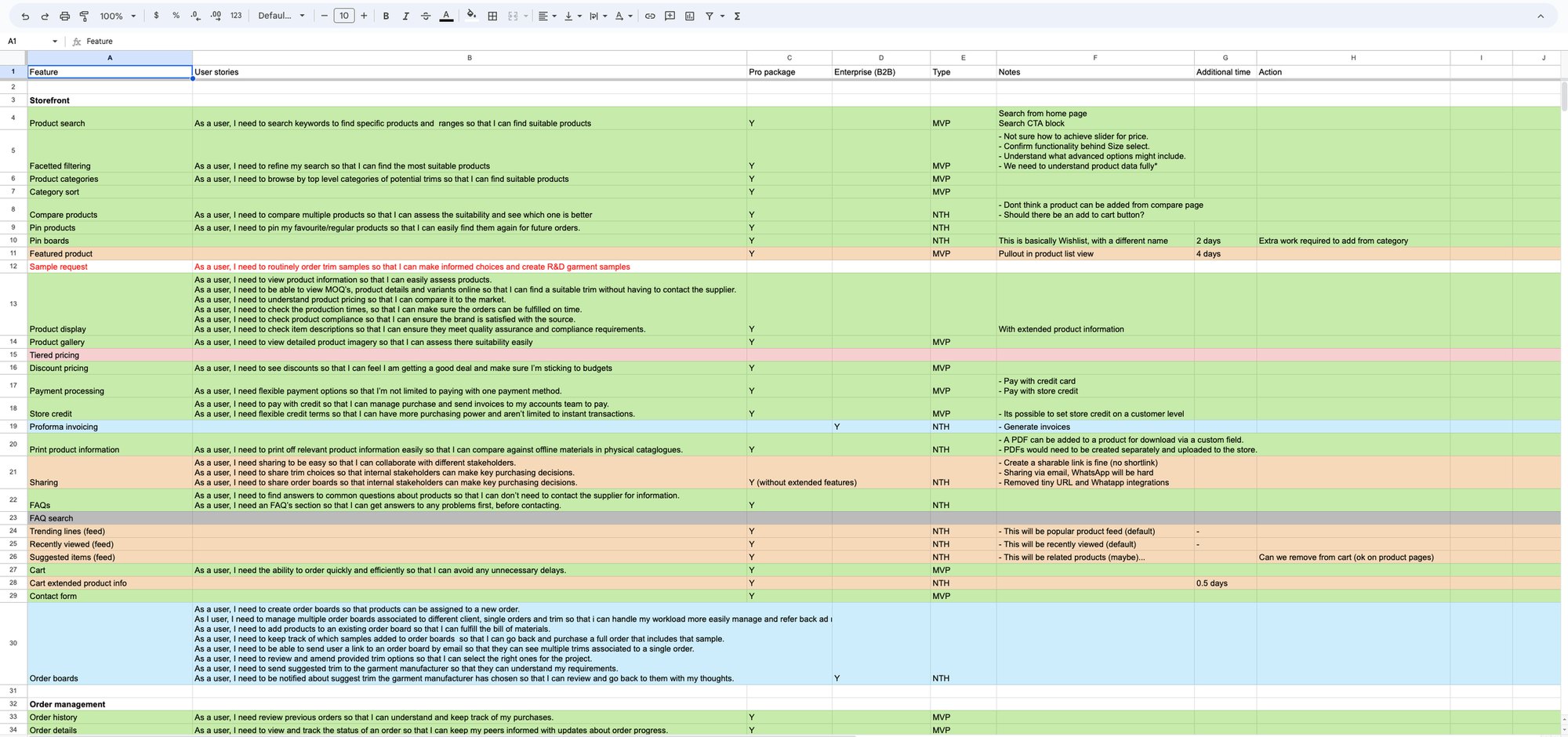Select 'Extra work required to add from category'
Viewport: 1568px width, 737px height.
pyautogui.click(x=1353, y=241)
